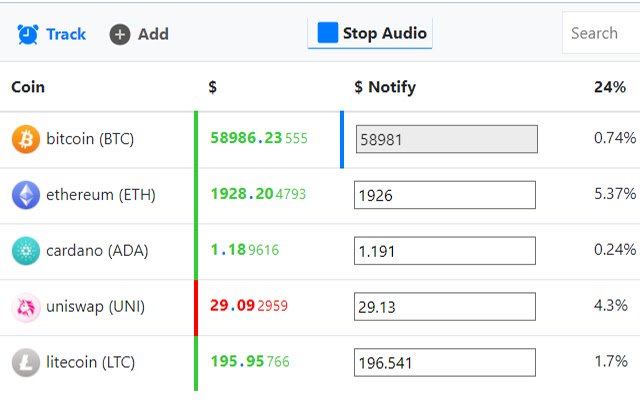Click the $ Notify column header
The width and height of the screenshot is (640, 400).
[x=385, y=87]
